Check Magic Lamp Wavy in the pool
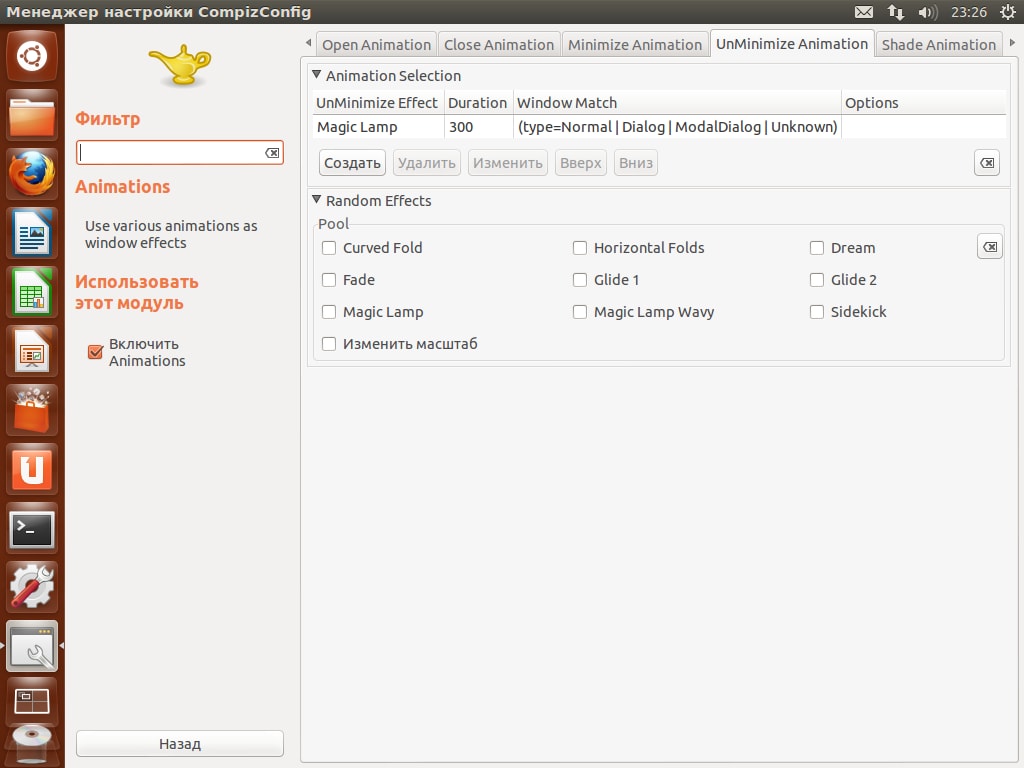Screen dimensions: 1024x768 (580, 312)
